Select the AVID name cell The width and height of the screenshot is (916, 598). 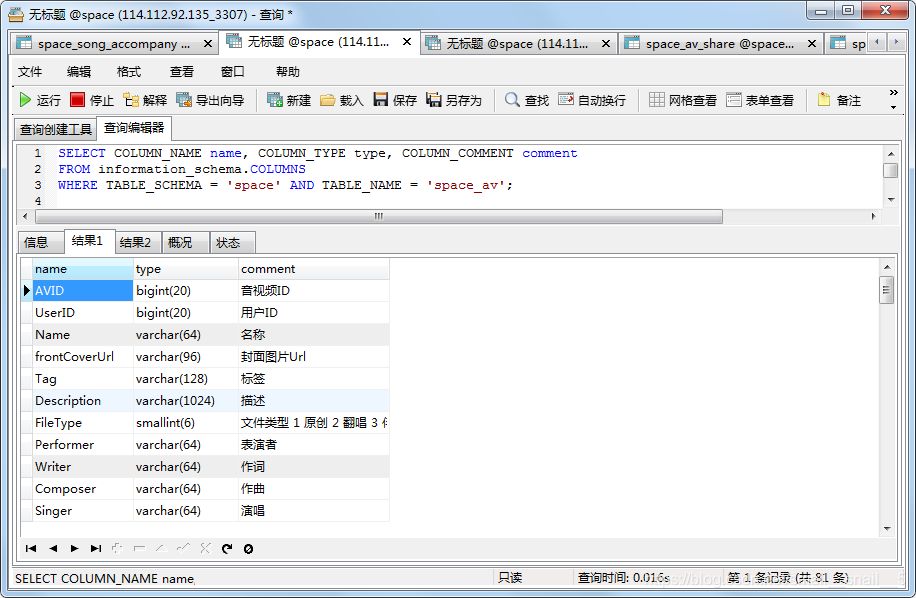(x=83, y=291)
